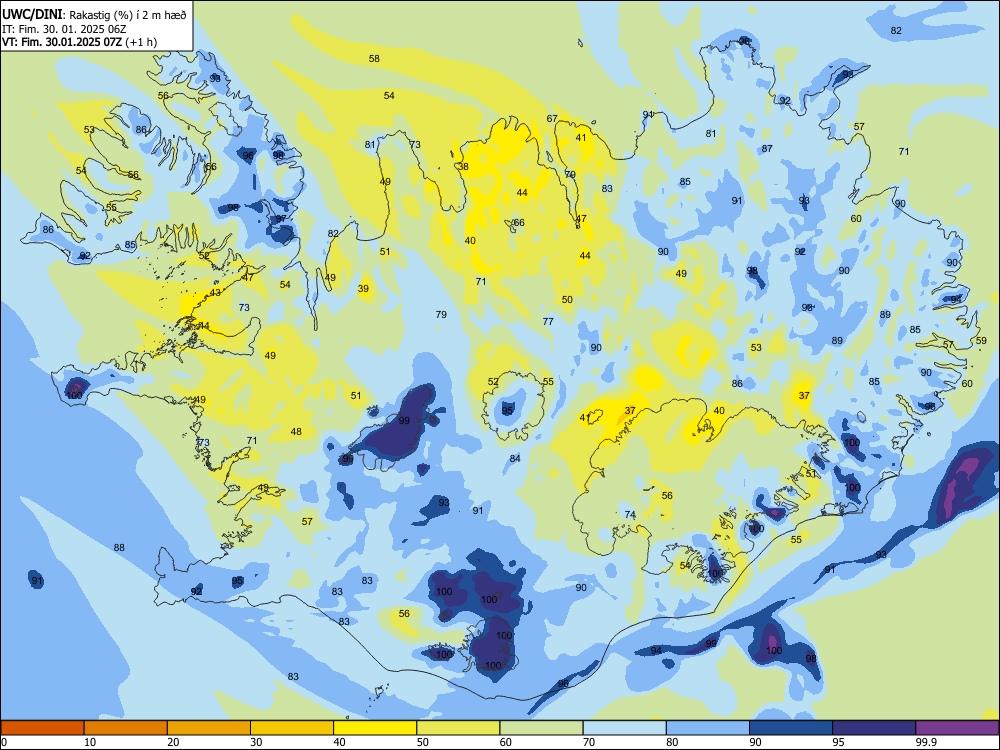This screenshot has height=750, width=1000.
Task: Click the legend scale label '10'
Action: pyautogui.click(x=90, y=742)
